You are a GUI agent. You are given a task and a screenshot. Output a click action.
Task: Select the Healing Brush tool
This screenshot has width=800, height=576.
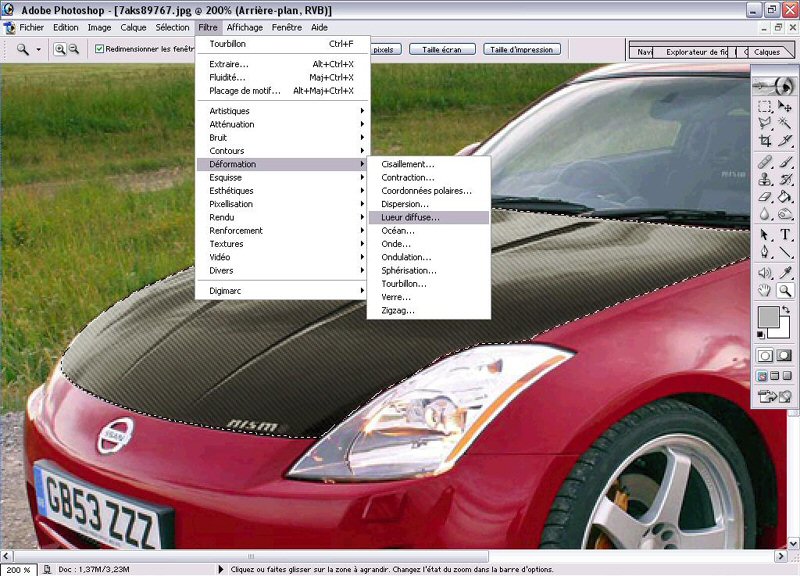pos(764,162)
